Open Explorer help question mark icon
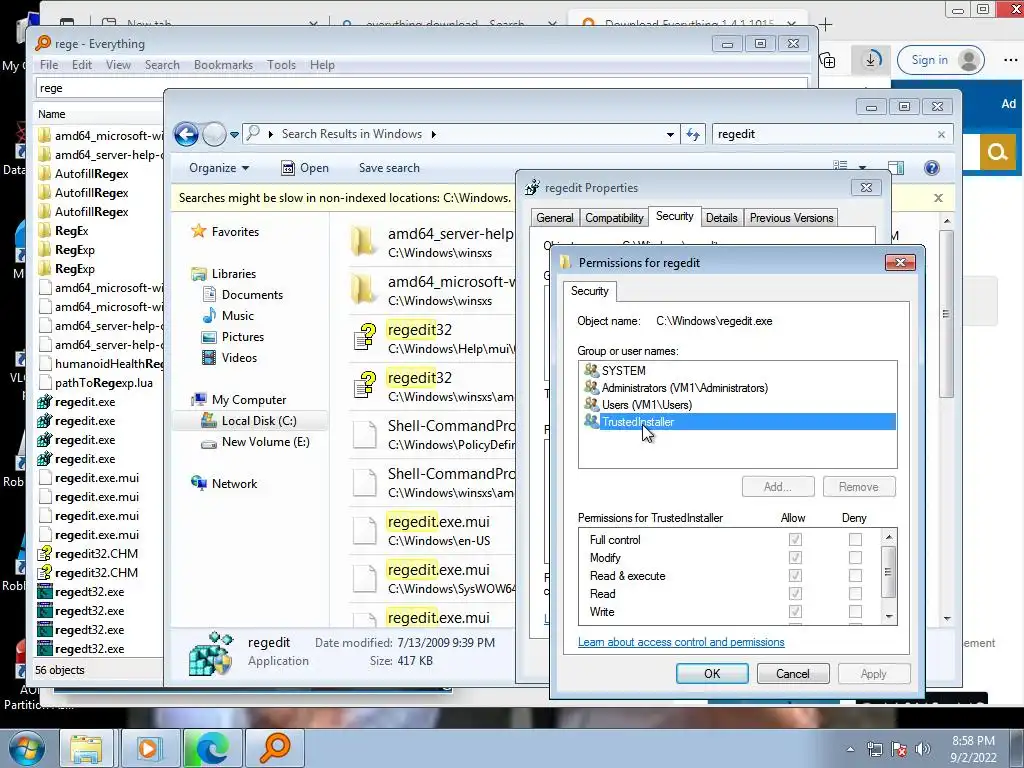The image size is (1024, 768). [932, 168]
